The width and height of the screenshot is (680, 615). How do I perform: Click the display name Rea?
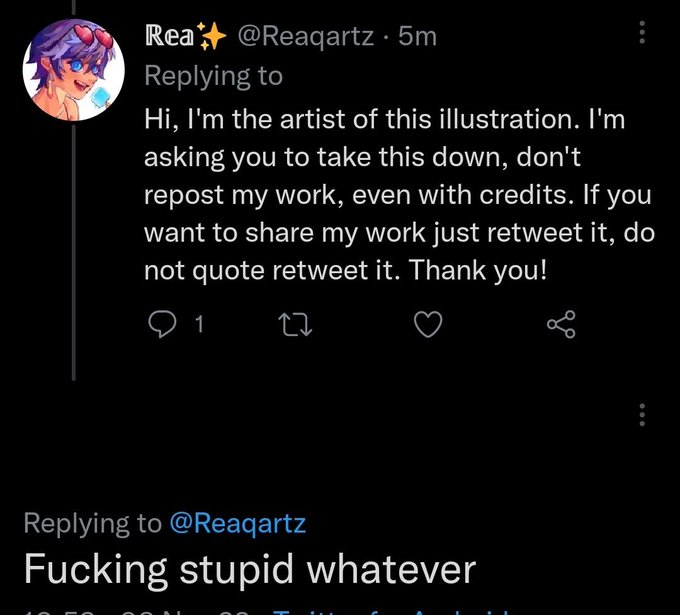[169, 36]
